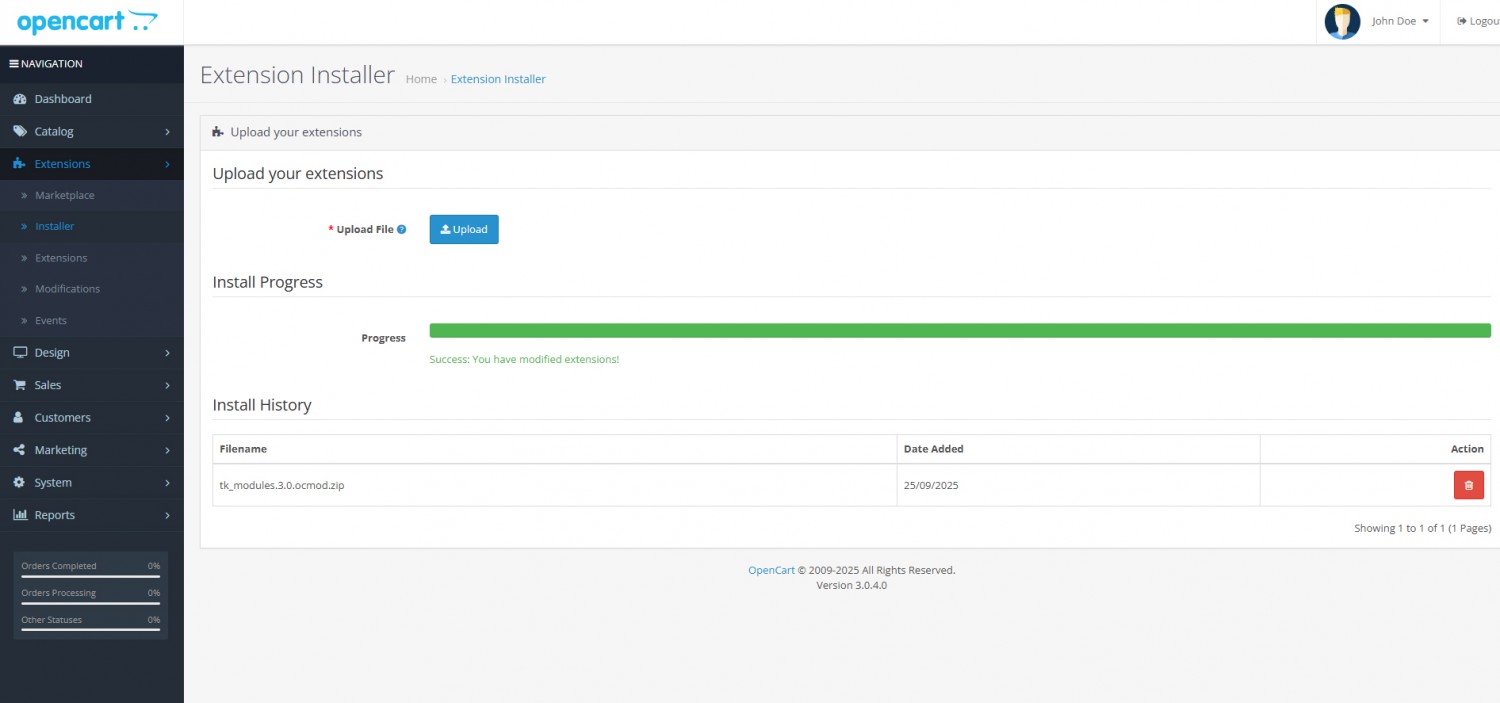1500x703 pixels.
Task: Click the Catalog tag icon
Action: [19, 131]
